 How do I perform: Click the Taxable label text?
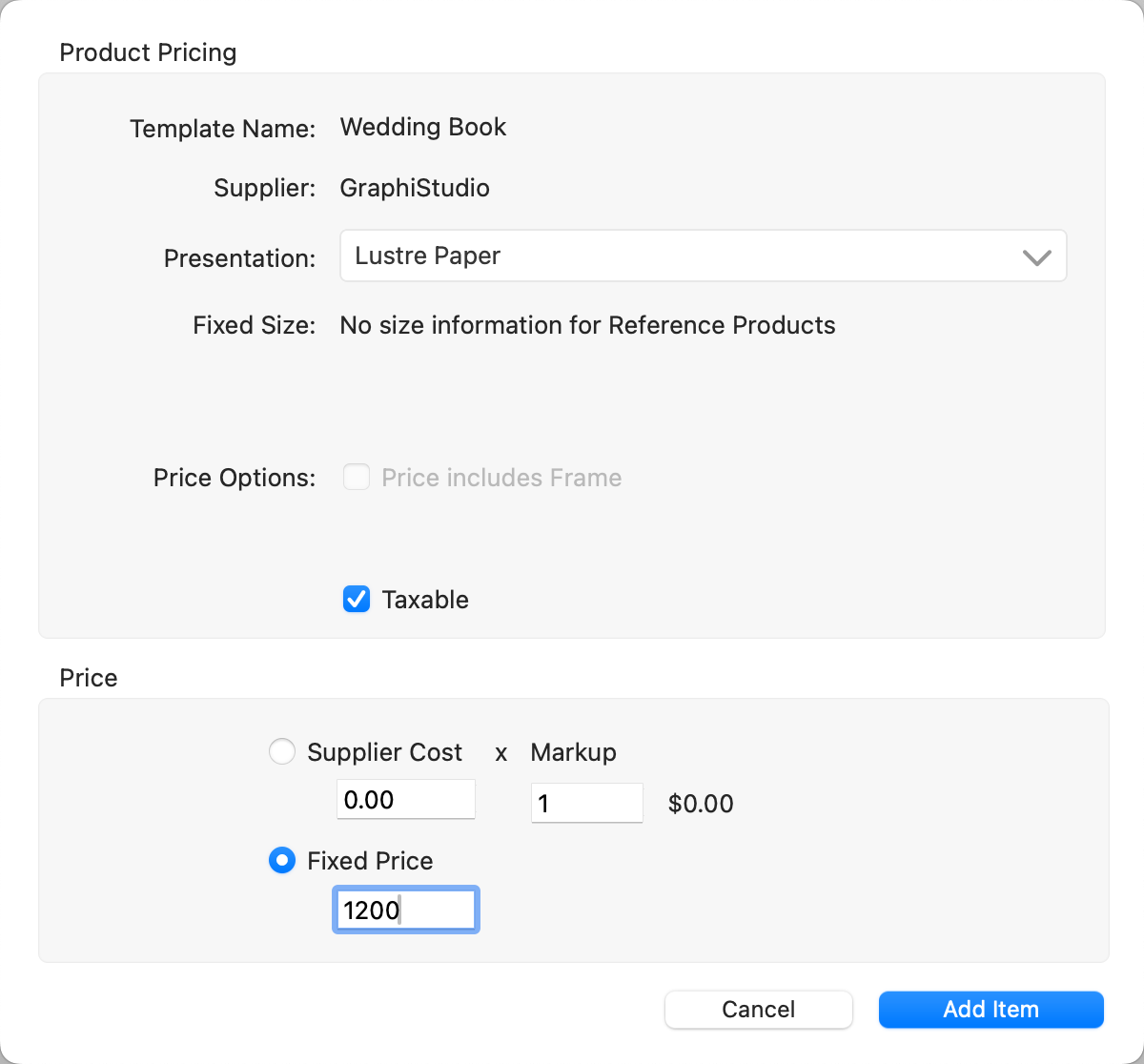tap(425, 600)
